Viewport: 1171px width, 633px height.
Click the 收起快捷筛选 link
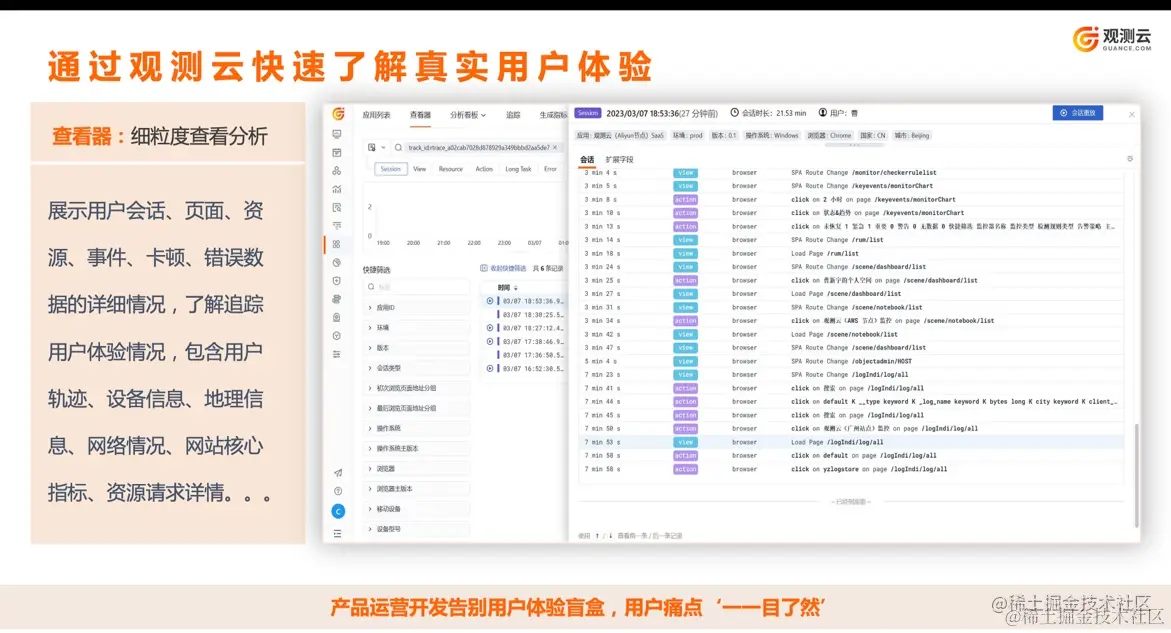tap(503, 268)
